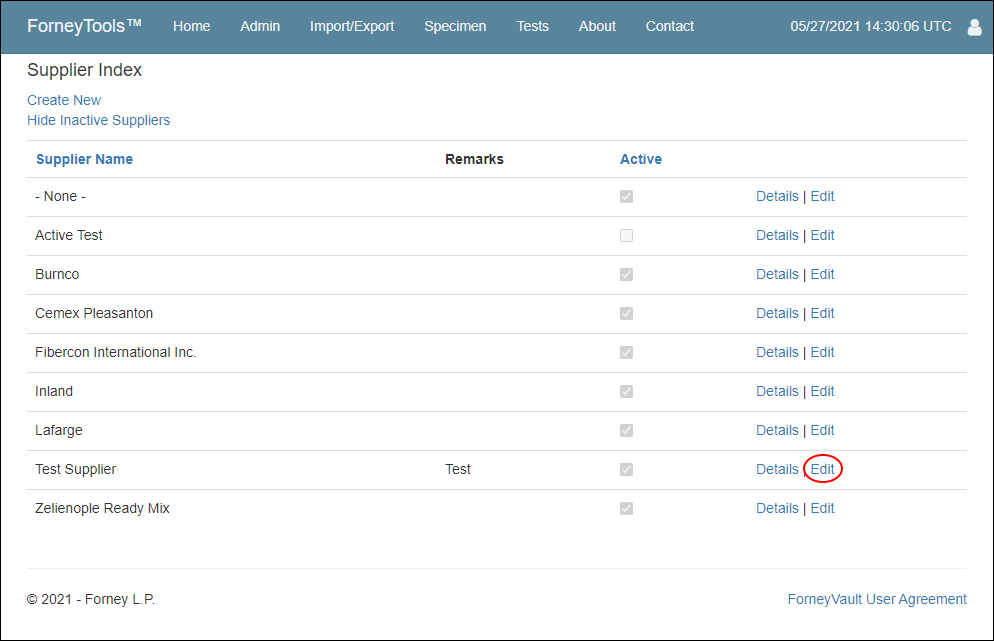The width and height of the screenshot is (994, 641).
Task: Open the Tests menu
Action: pyautogui.click(x=532, y=26)
